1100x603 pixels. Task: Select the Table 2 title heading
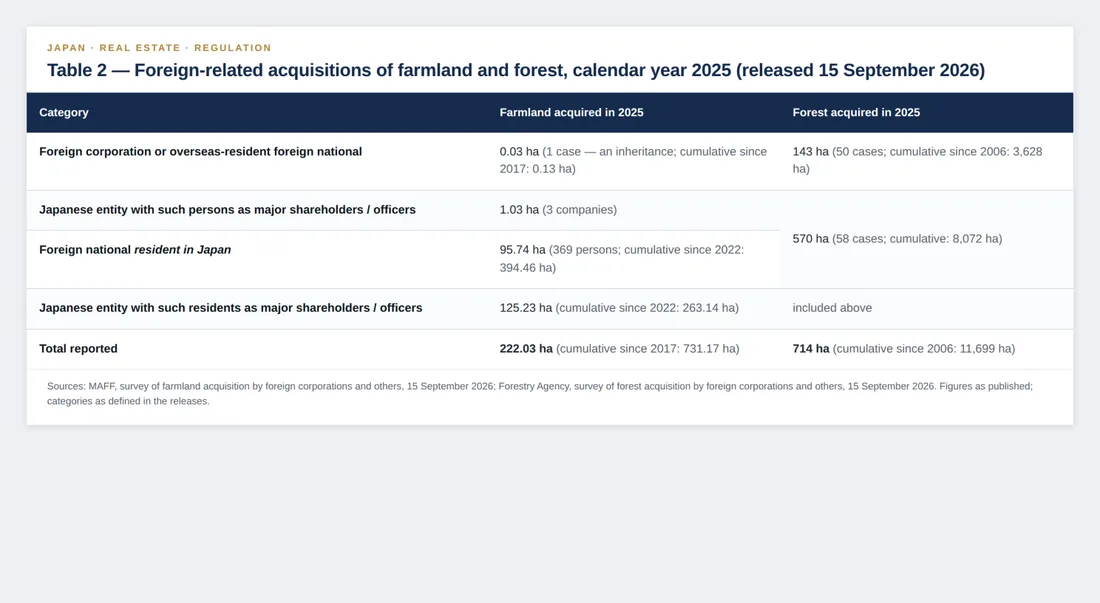click(x=516, y=70)
